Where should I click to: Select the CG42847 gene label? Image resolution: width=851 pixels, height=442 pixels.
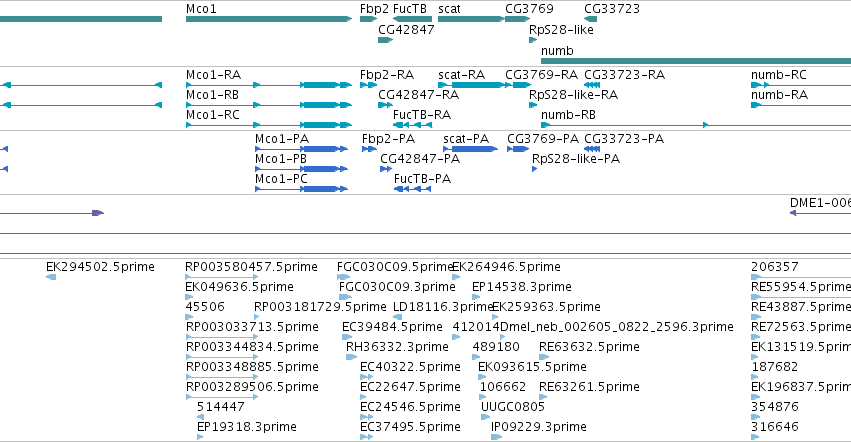(406, 29)
